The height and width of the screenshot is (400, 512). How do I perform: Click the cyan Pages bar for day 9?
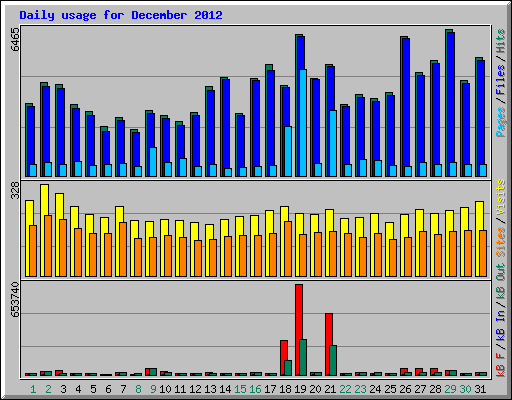(x=153, y=162)
